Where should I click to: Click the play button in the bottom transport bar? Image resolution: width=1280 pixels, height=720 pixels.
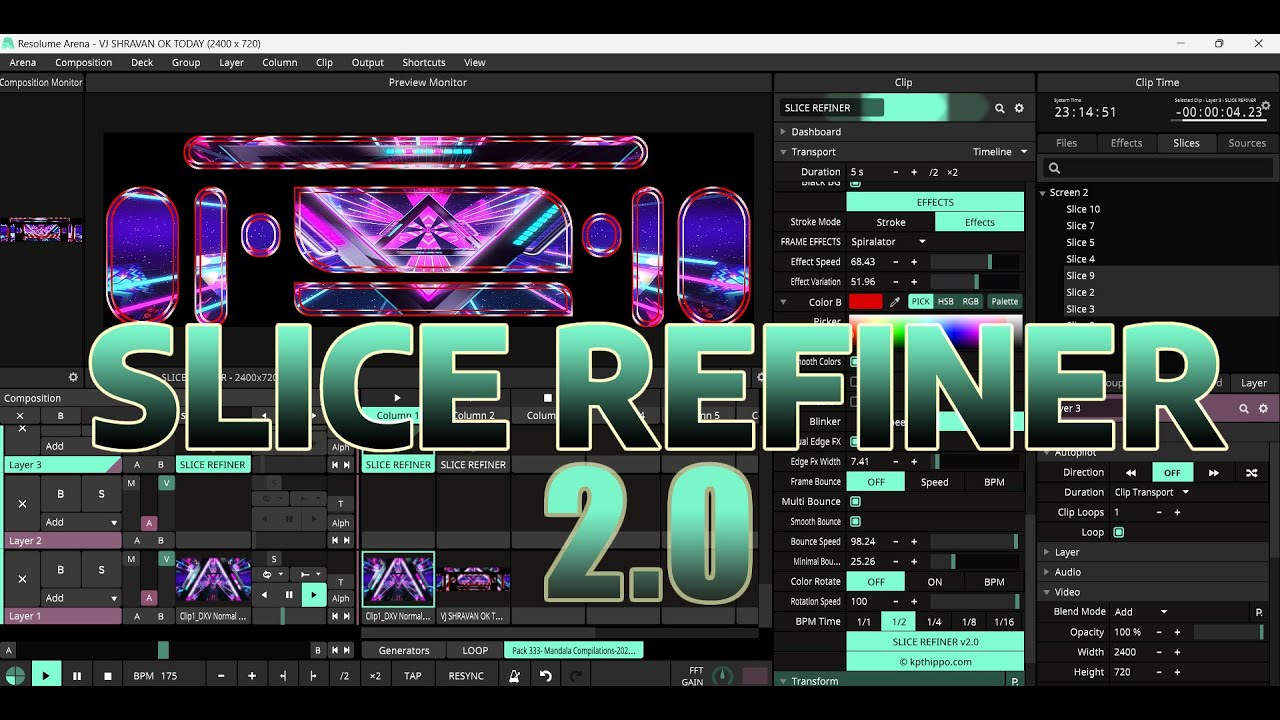[x=45, y=676]
